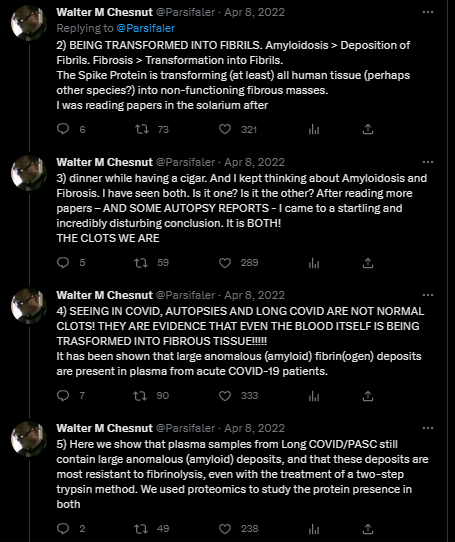Retweet the tweet with 73 retweets
The width and height of the screenshot is (455, 542).
coord(141,129)
